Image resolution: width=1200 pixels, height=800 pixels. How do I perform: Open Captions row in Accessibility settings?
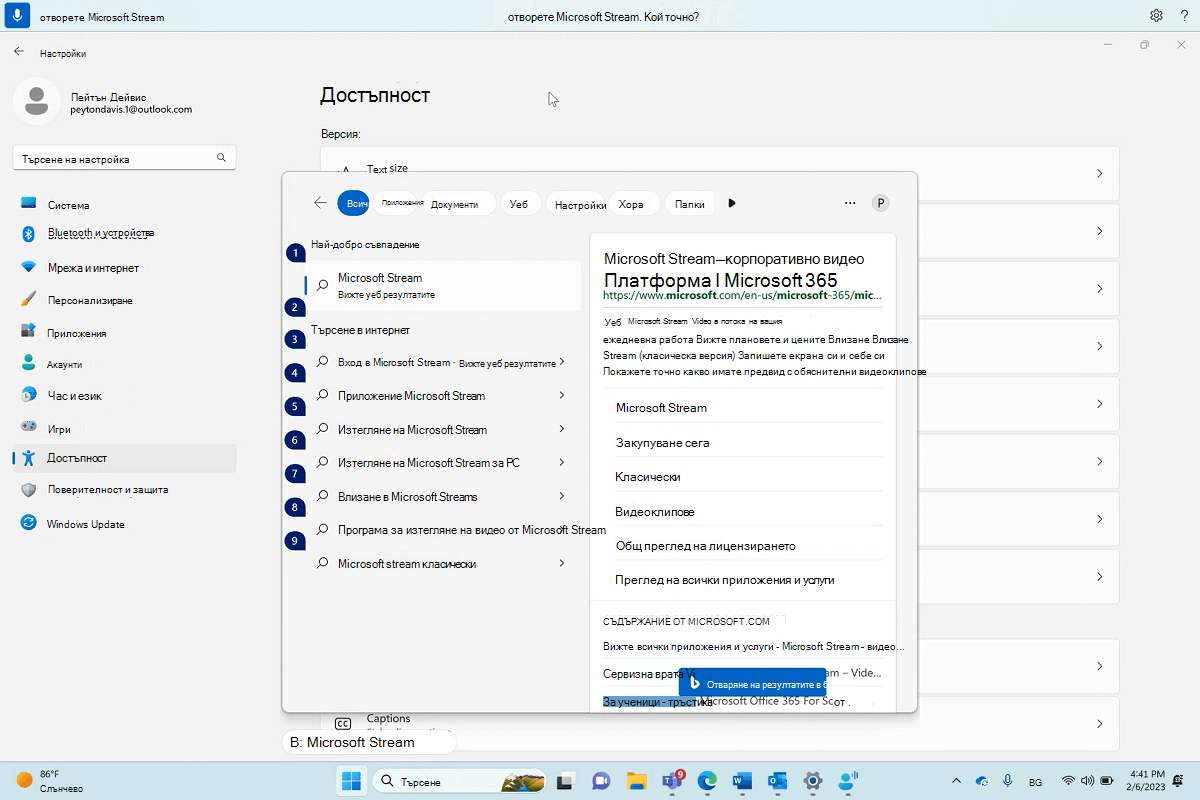[x=719, y=723]
